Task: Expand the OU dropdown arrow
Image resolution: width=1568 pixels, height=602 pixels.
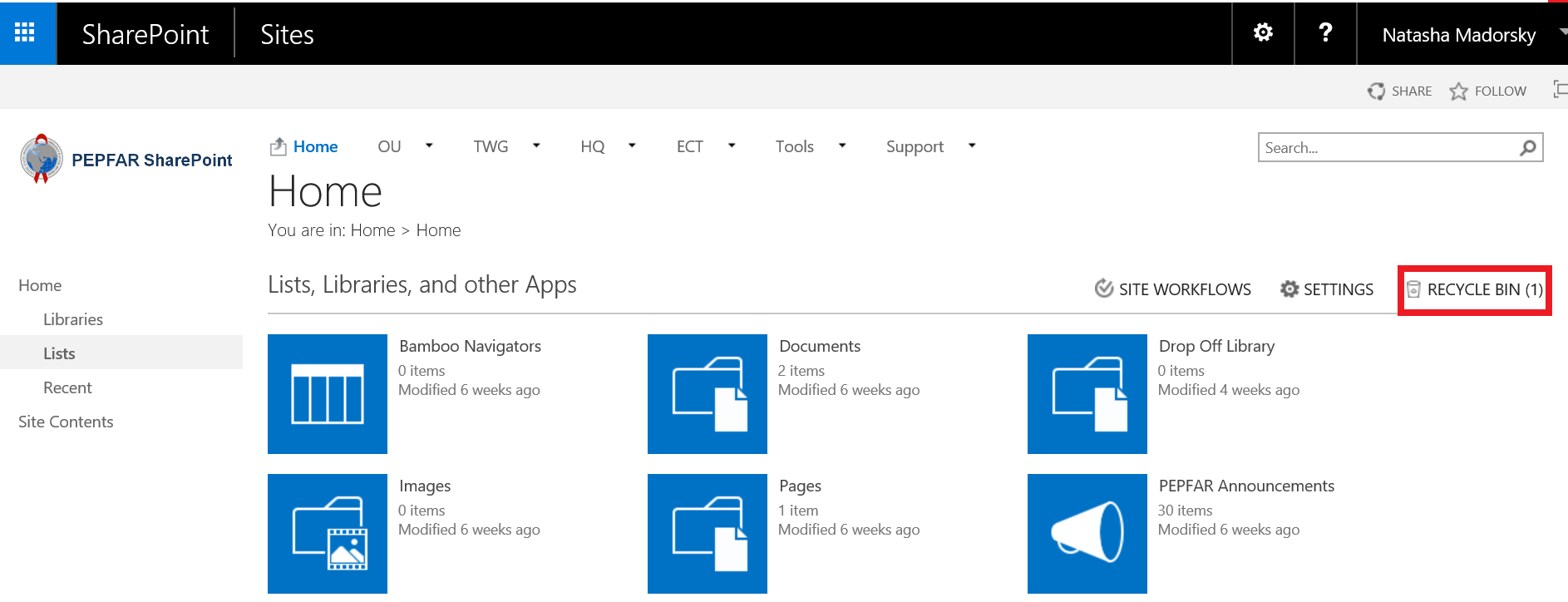Action: pyautogui.click(x=429, y=146)
